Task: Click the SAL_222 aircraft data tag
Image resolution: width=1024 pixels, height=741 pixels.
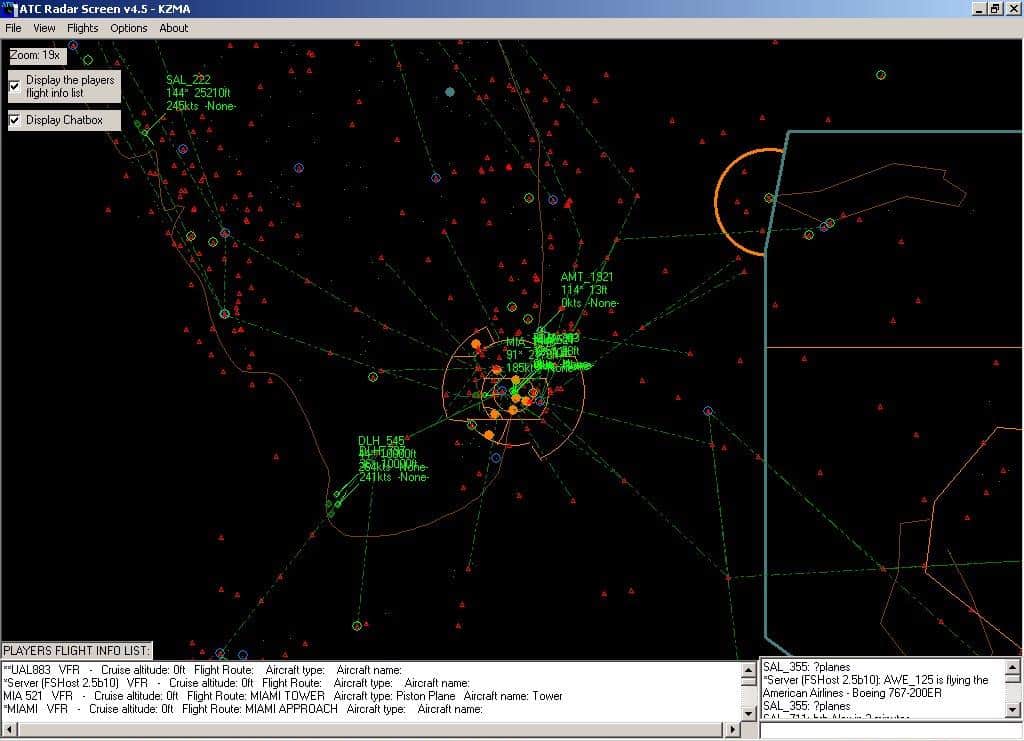Action: point(189,80)
